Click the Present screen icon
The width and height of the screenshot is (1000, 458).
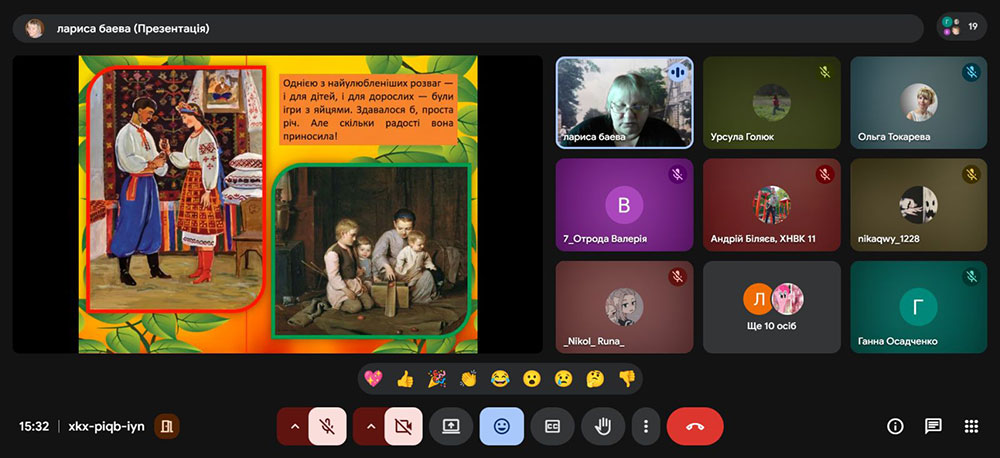click(451, 426)
